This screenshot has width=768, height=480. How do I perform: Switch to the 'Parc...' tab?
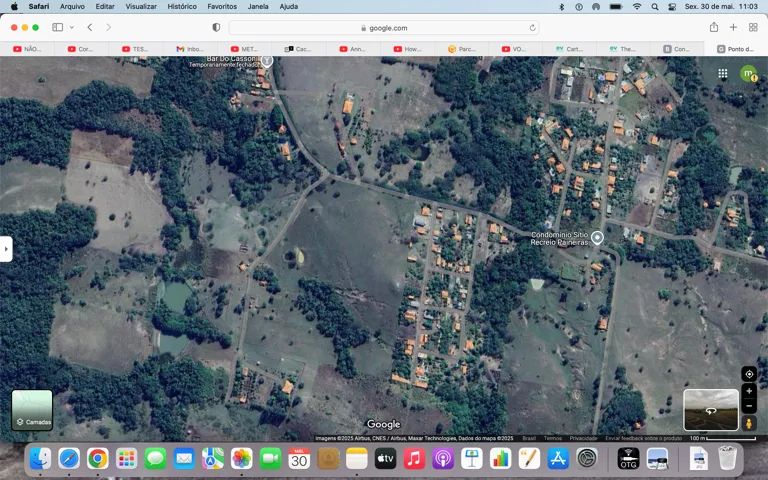pyautogui.click(x=461, y=49)
